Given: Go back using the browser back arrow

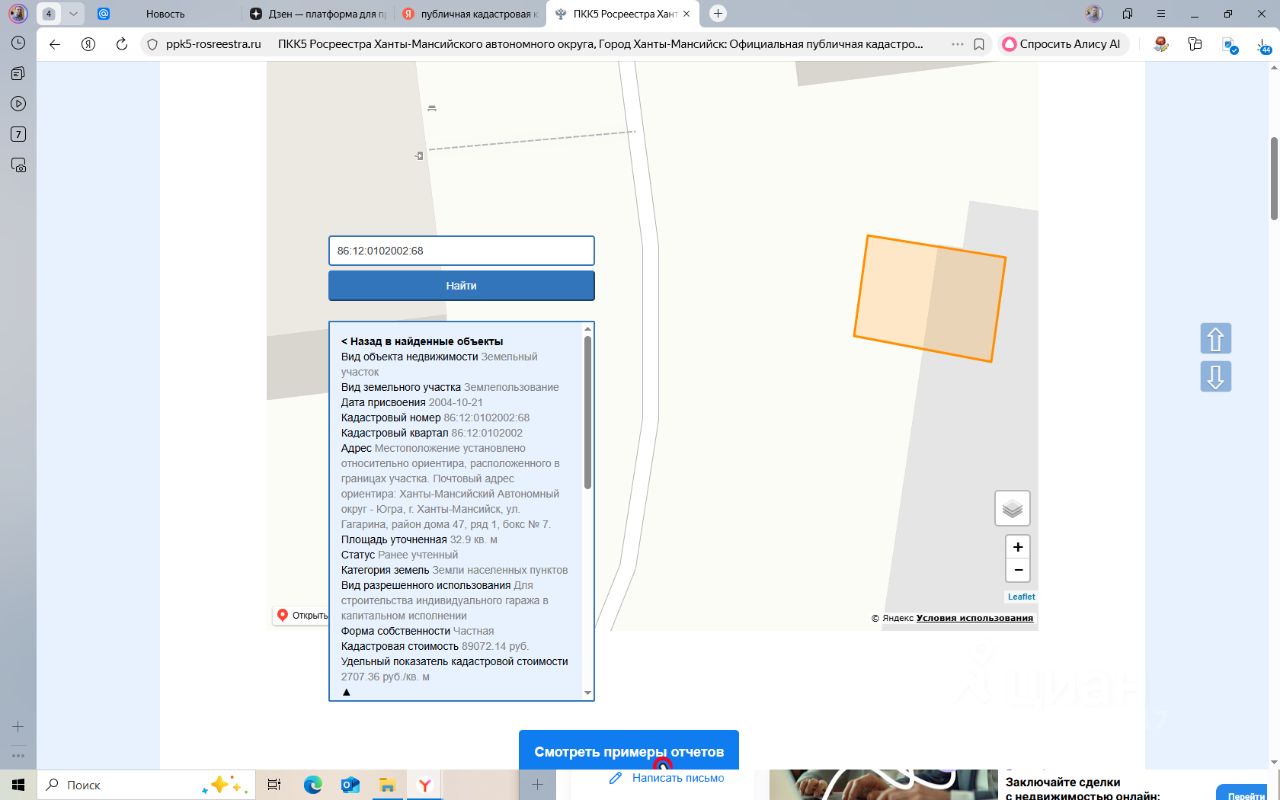Looking at the screenshot, I should tap(55, 44).
